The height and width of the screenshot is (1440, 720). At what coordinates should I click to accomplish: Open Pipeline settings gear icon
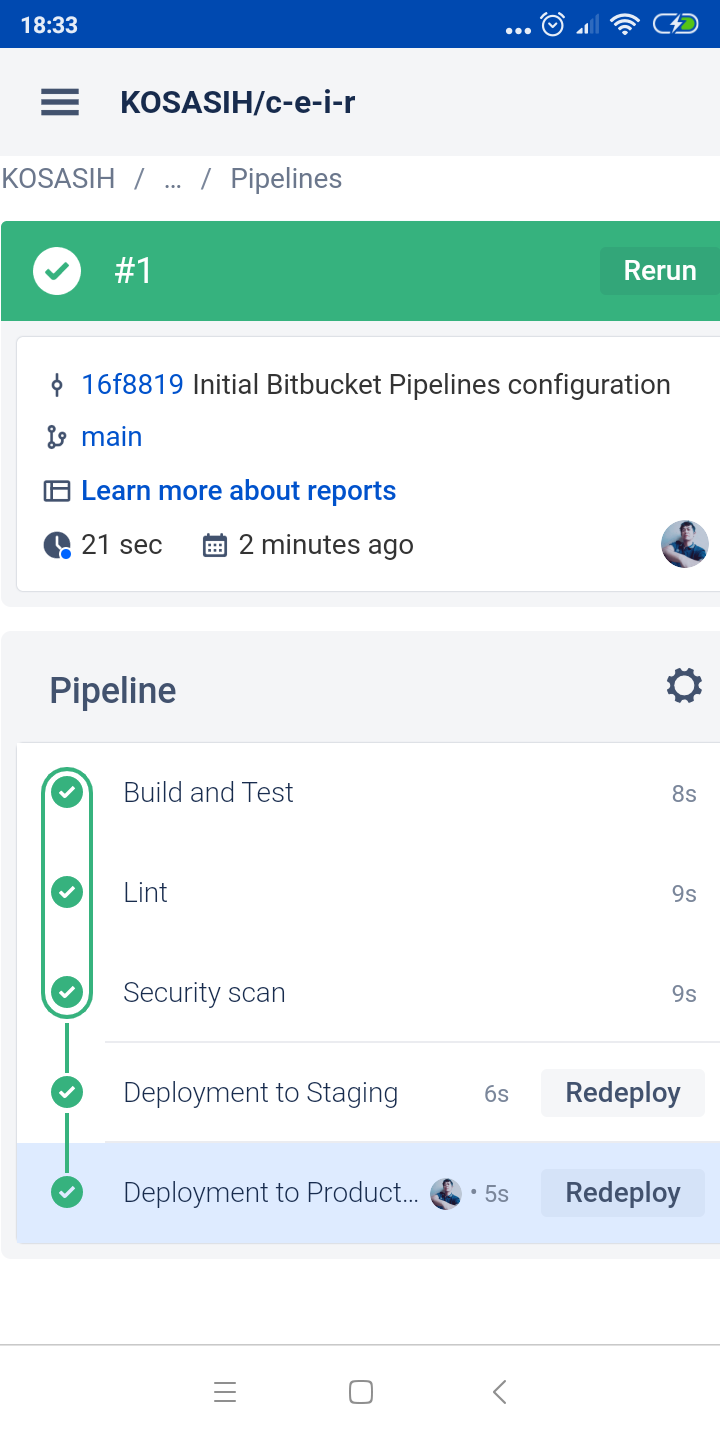click(684, 687)
